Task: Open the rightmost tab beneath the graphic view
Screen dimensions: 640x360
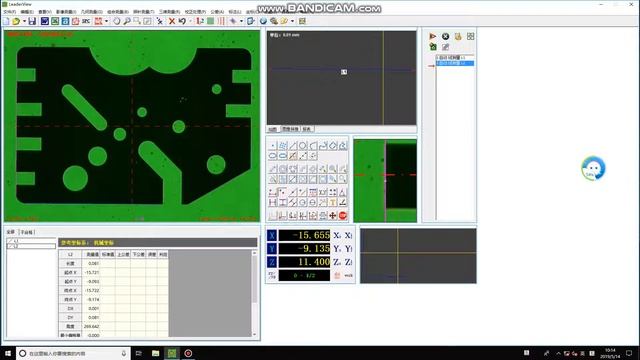Action: pyautogui.click(x=307, y=129)
